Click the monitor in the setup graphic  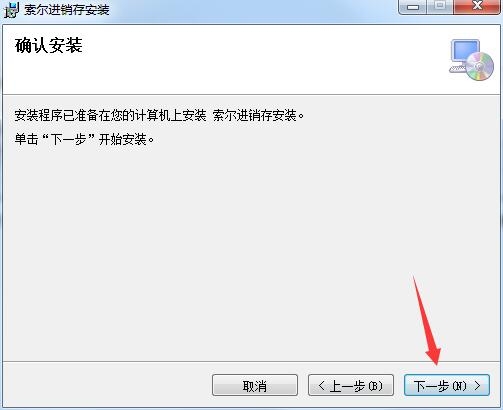coord(465,52)
